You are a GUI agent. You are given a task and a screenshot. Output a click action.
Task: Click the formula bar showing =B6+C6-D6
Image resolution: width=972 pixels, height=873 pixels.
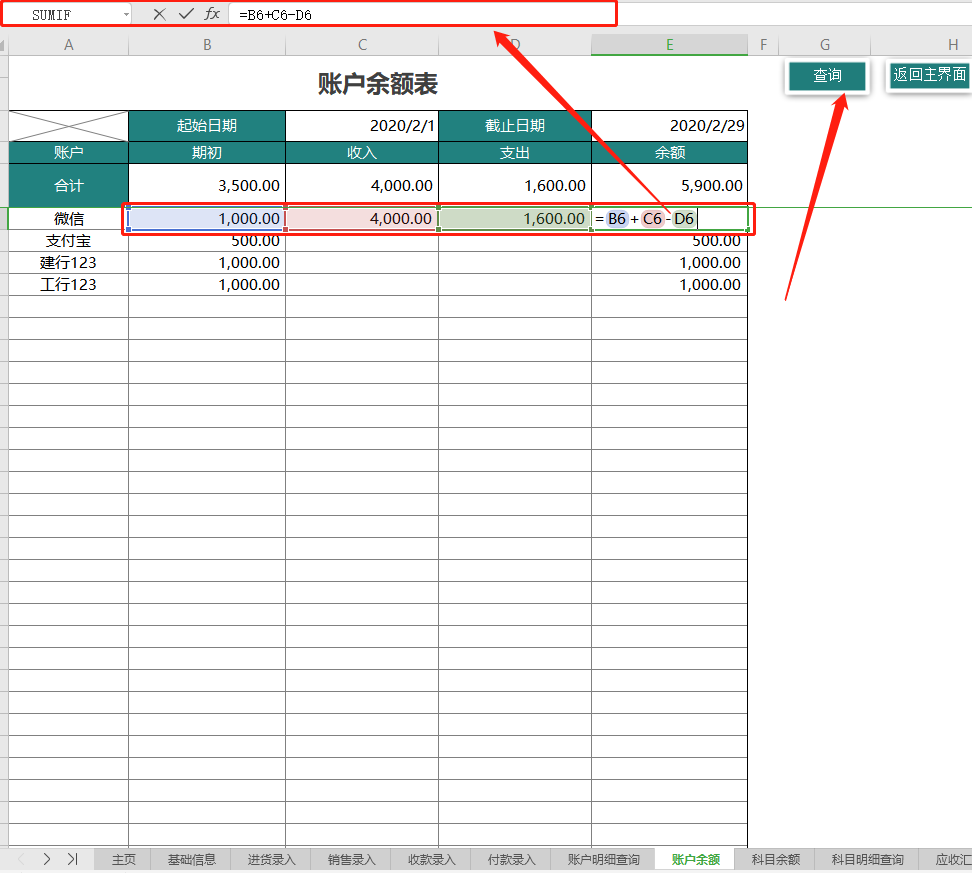[422, 15]
